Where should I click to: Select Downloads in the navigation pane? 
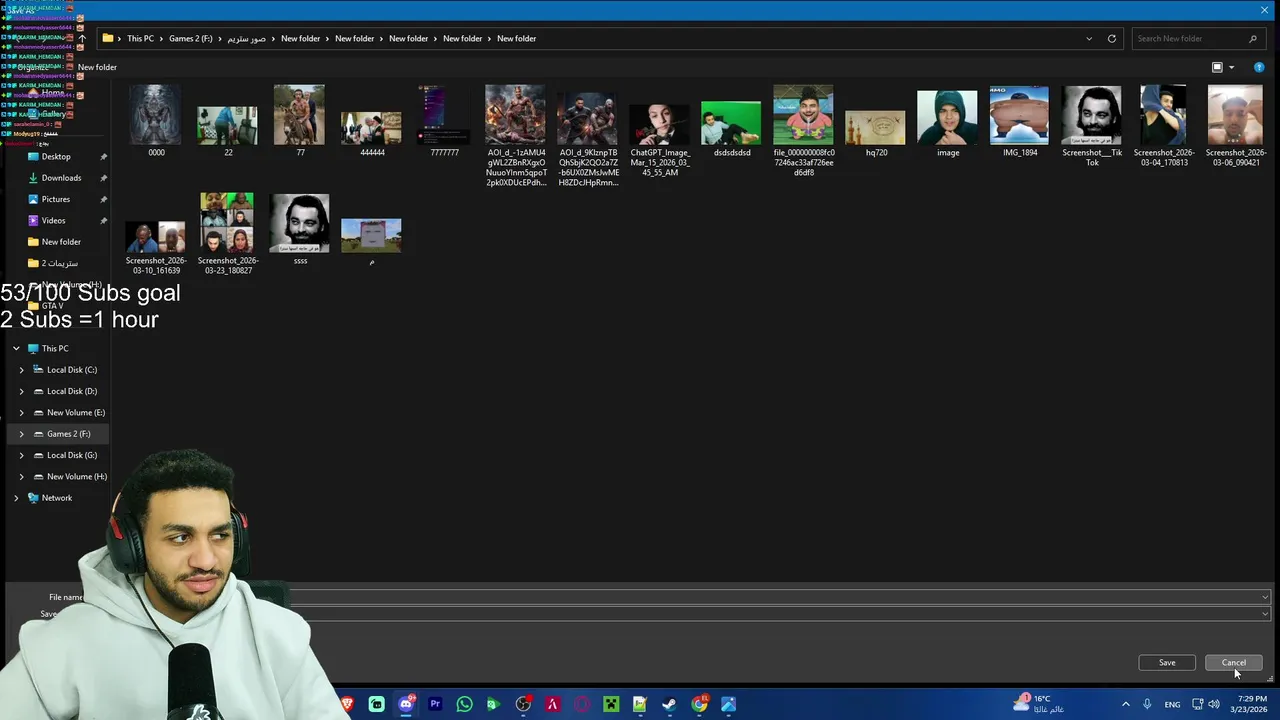(x=61, y=178)
